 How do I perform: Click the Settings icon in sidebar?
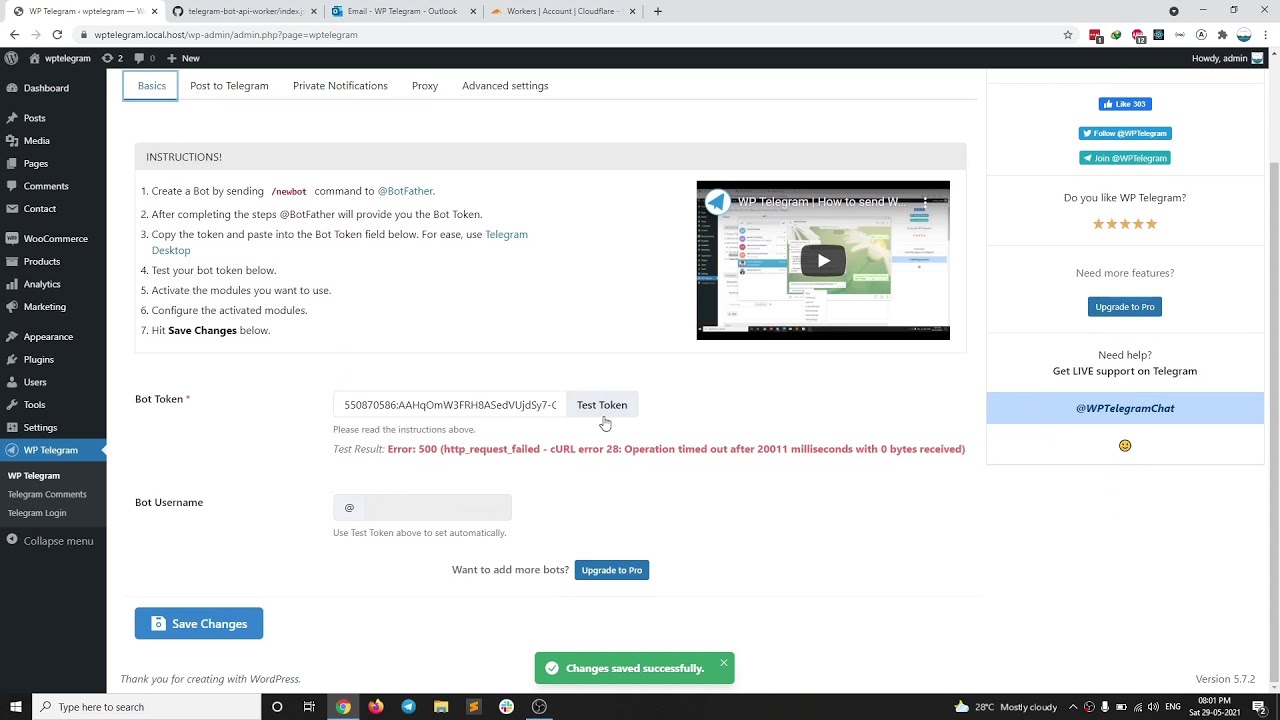click(x=12, y=427)
